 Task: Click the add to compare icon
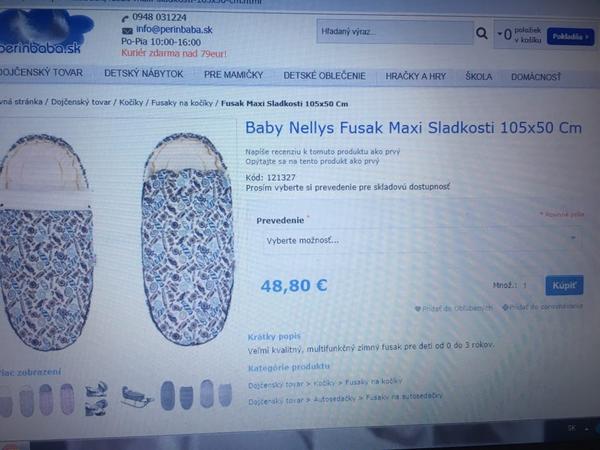pos(505,307)
